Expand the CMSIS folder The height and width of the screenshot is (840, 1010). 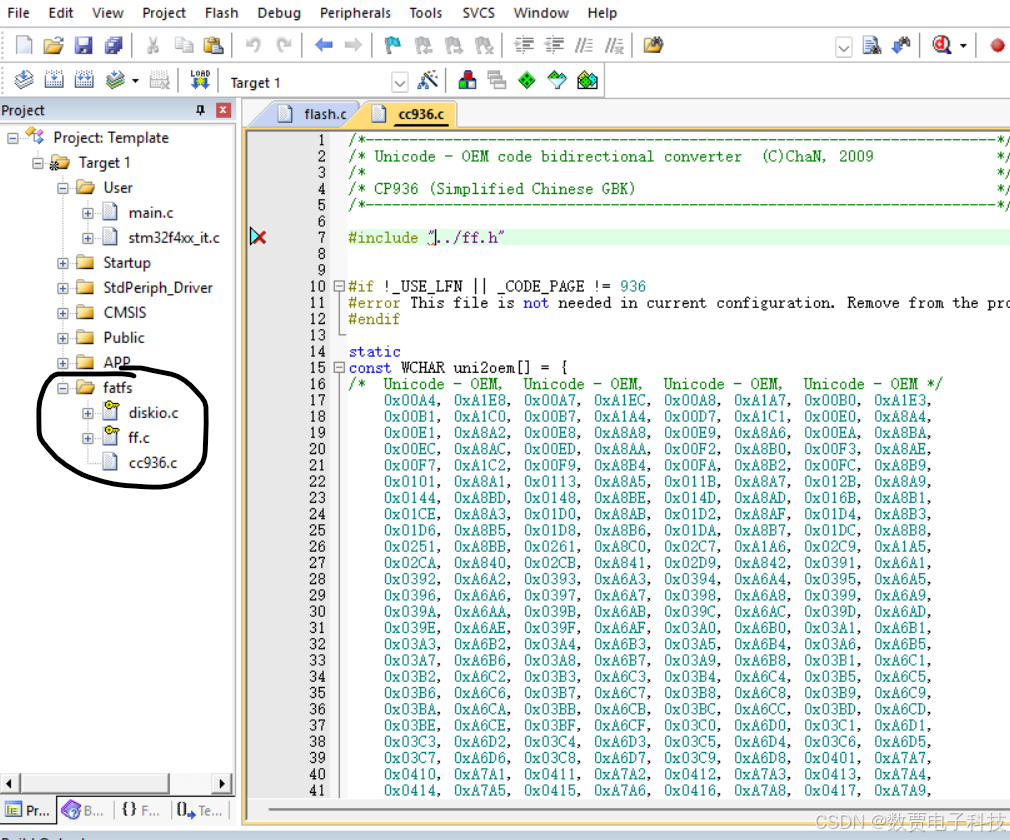(62, 313)
